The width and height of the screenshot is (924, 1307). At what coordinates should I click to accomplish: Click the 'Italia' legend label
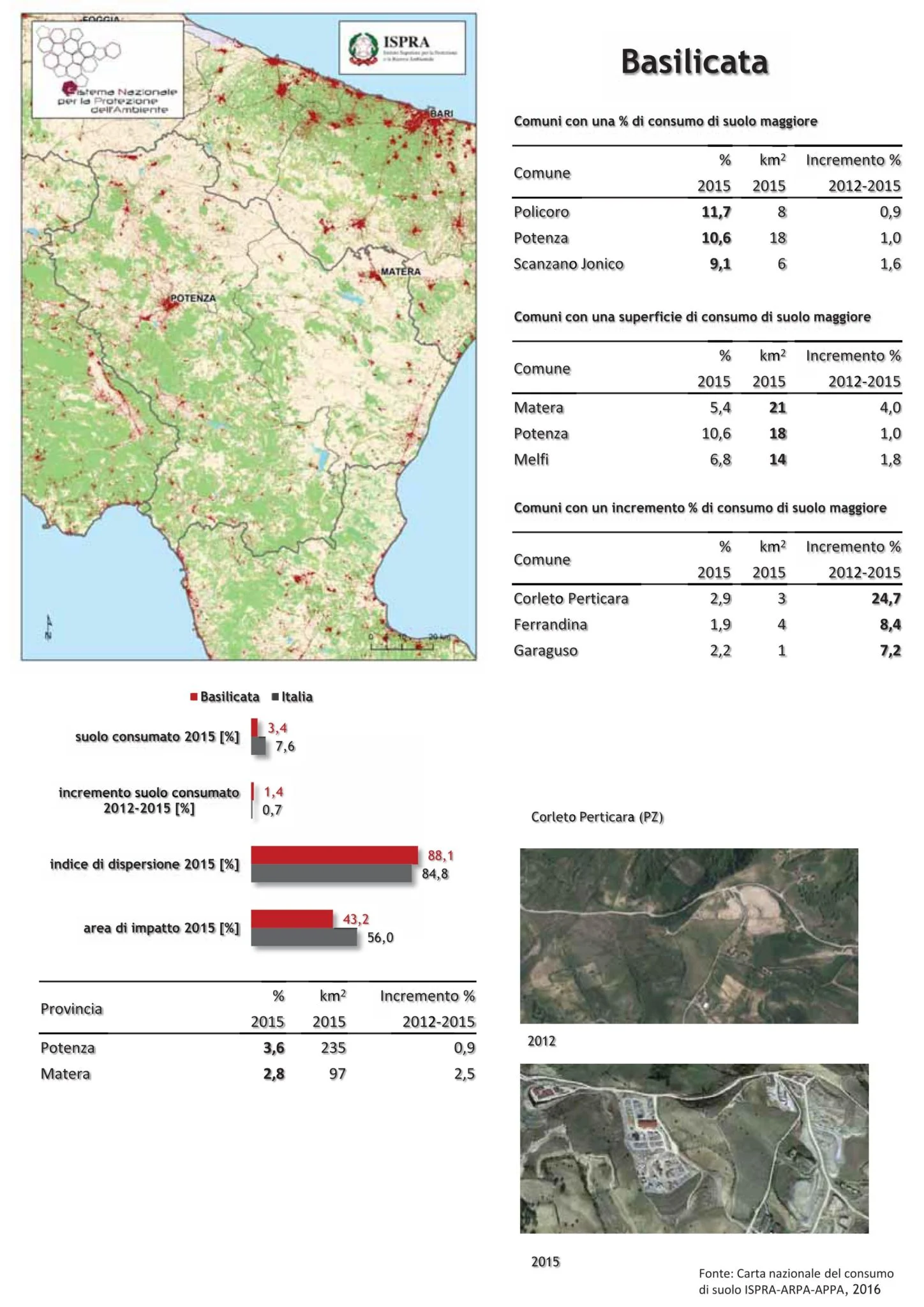point(297,696)
